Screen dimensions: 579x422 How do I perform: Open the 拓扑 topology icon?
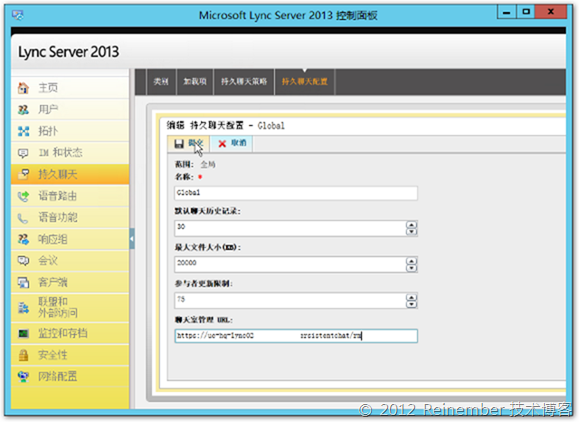23,131
